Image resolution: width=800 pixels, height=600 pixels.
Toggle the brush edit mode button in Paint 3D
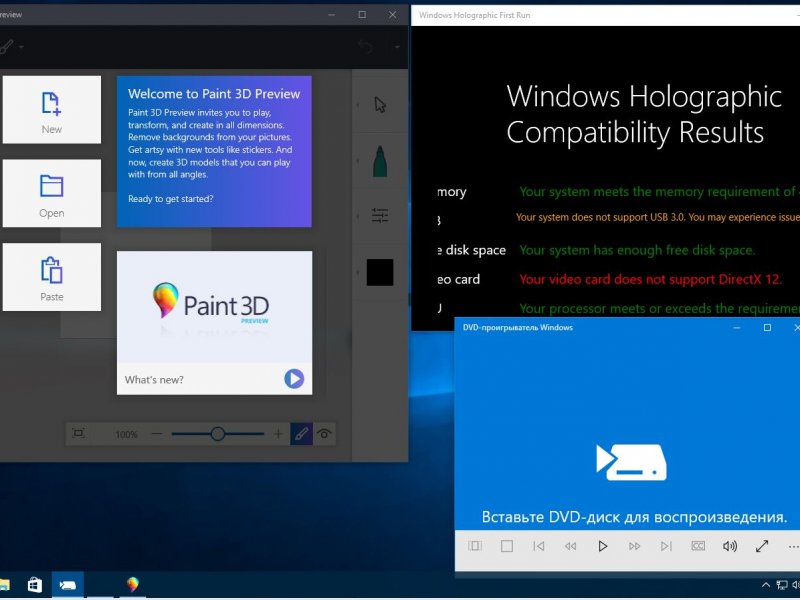[302, 434]
